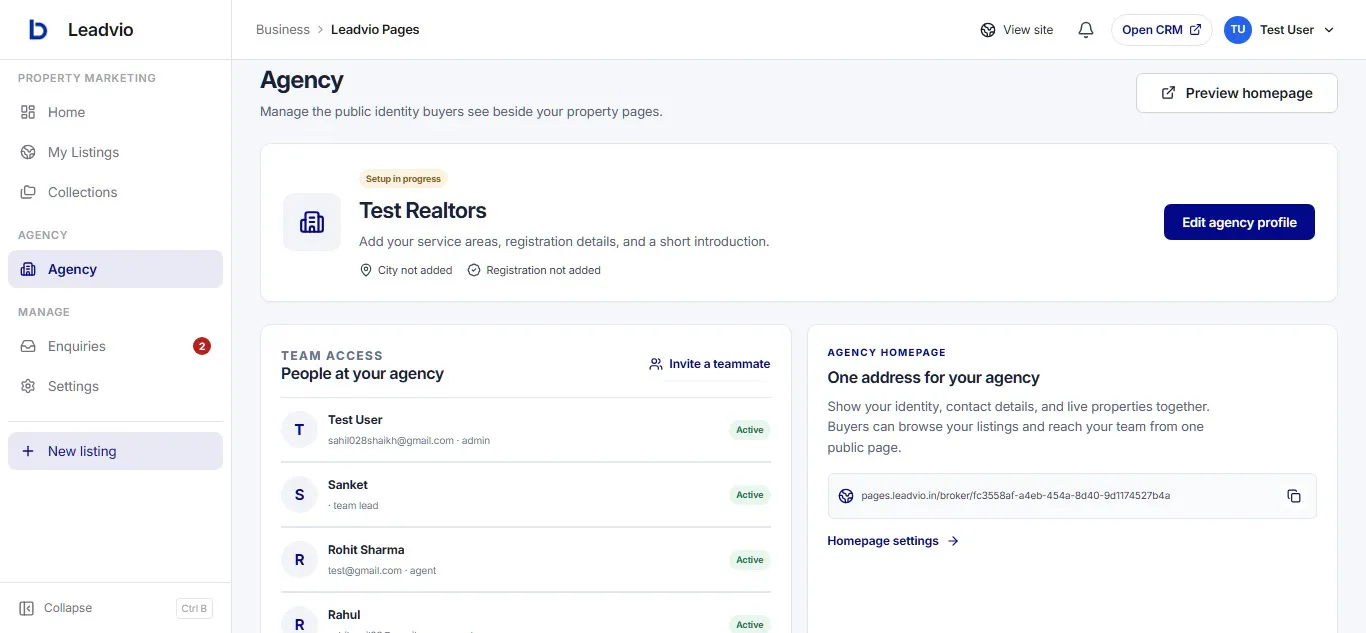Click the globe icon in the URL field
Screen dimensions: 1366x633
[x=846, y=496]
